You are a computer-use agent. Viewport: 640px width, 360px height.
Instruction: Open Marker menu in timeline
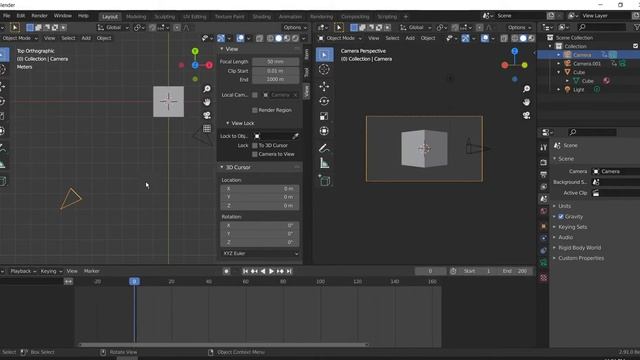[91, 271]
